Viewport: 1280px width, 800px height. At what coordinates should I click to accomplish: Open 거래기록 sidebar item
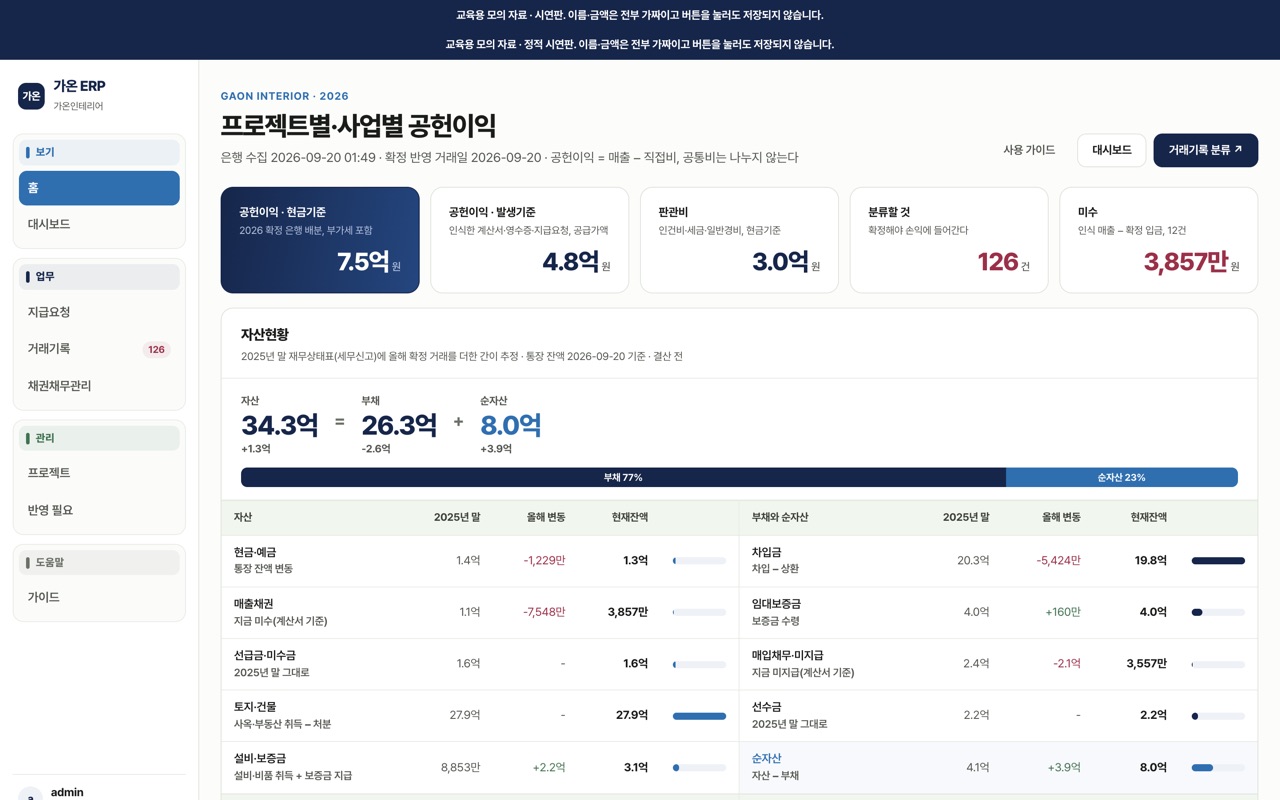coord(99,349)
